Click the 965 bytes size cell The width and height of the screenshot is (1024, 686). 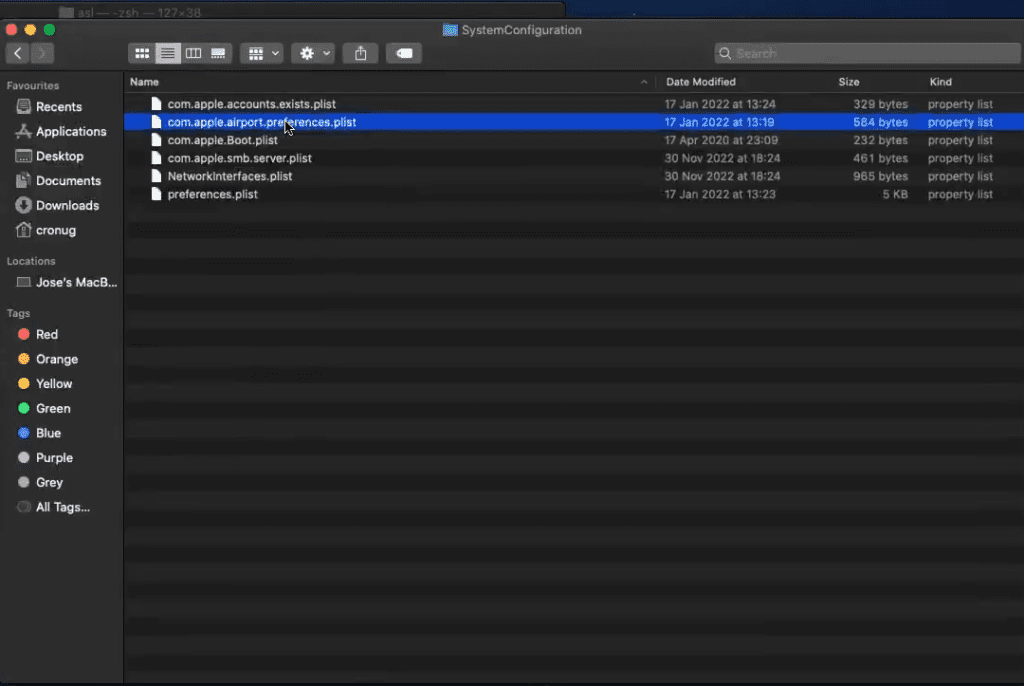pyautogui.click(x=880, y=176)
